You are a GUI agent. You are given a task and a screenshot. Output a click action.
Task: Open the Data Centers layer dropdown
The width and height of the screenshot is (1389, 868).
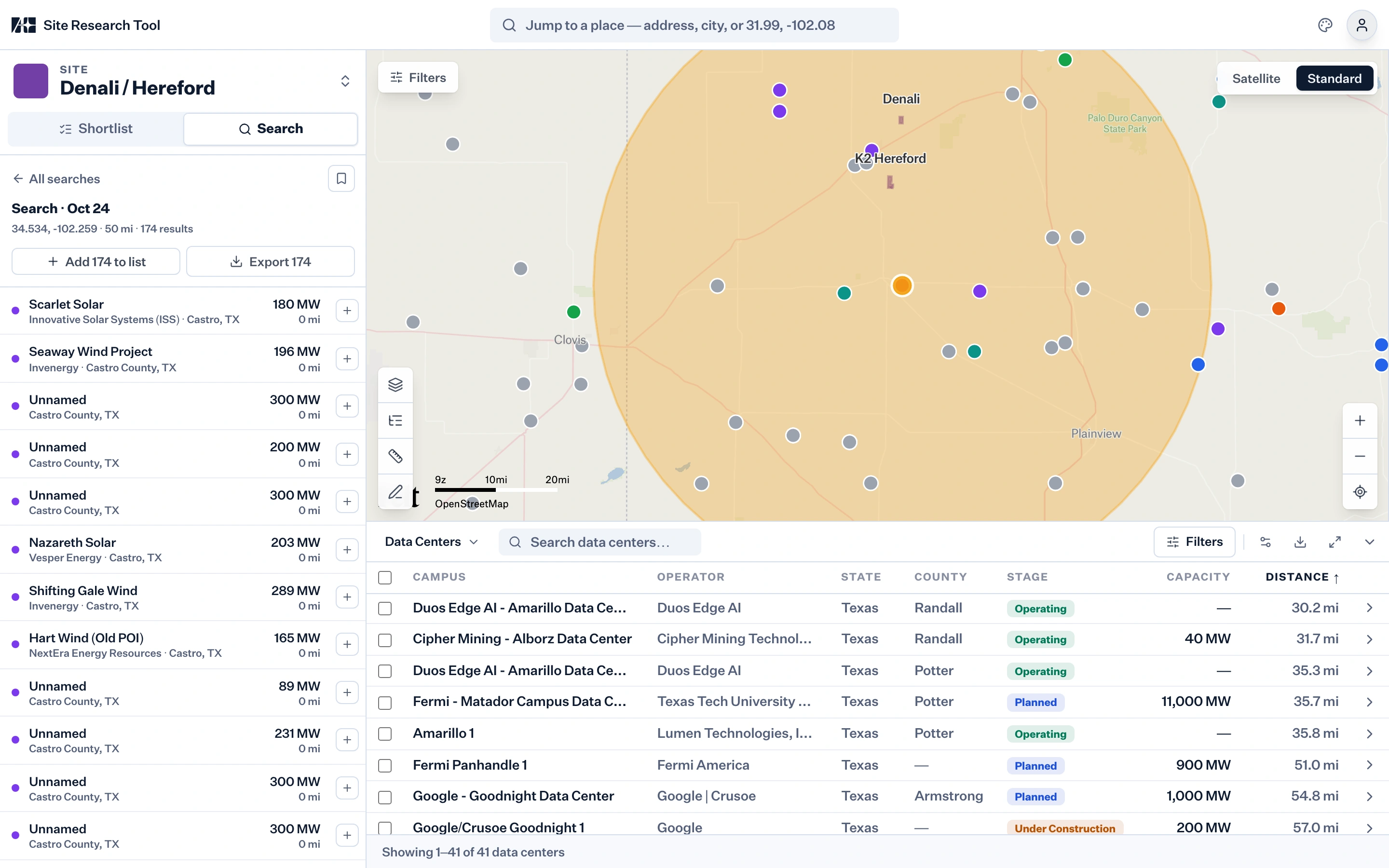431,542
